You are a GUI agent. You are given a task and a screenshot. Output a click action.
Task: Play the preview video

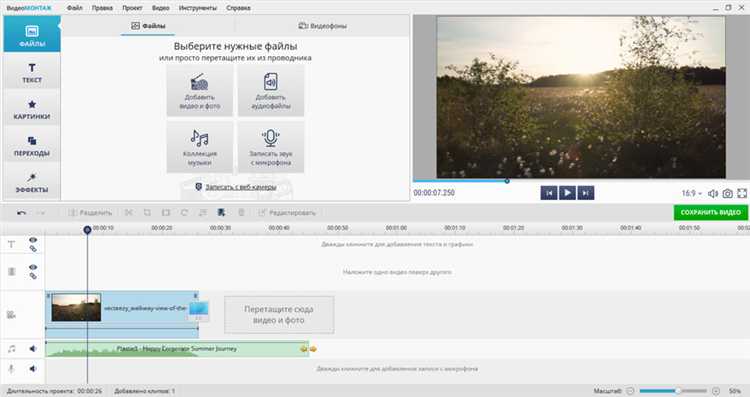[567, 193]
